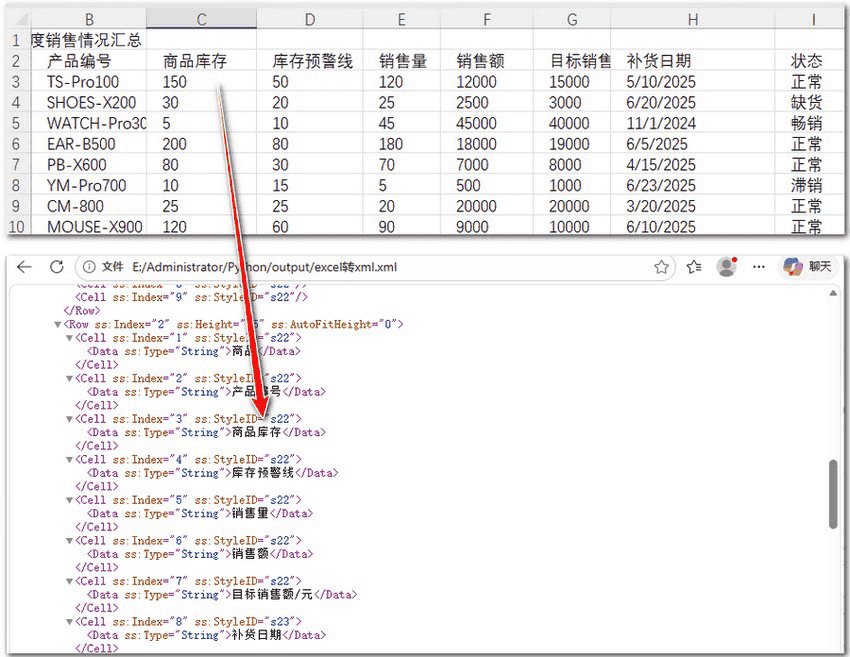Click the 销售量 header cell
The height and width of the screenshot is (657, 850).
tap(401, 61)
